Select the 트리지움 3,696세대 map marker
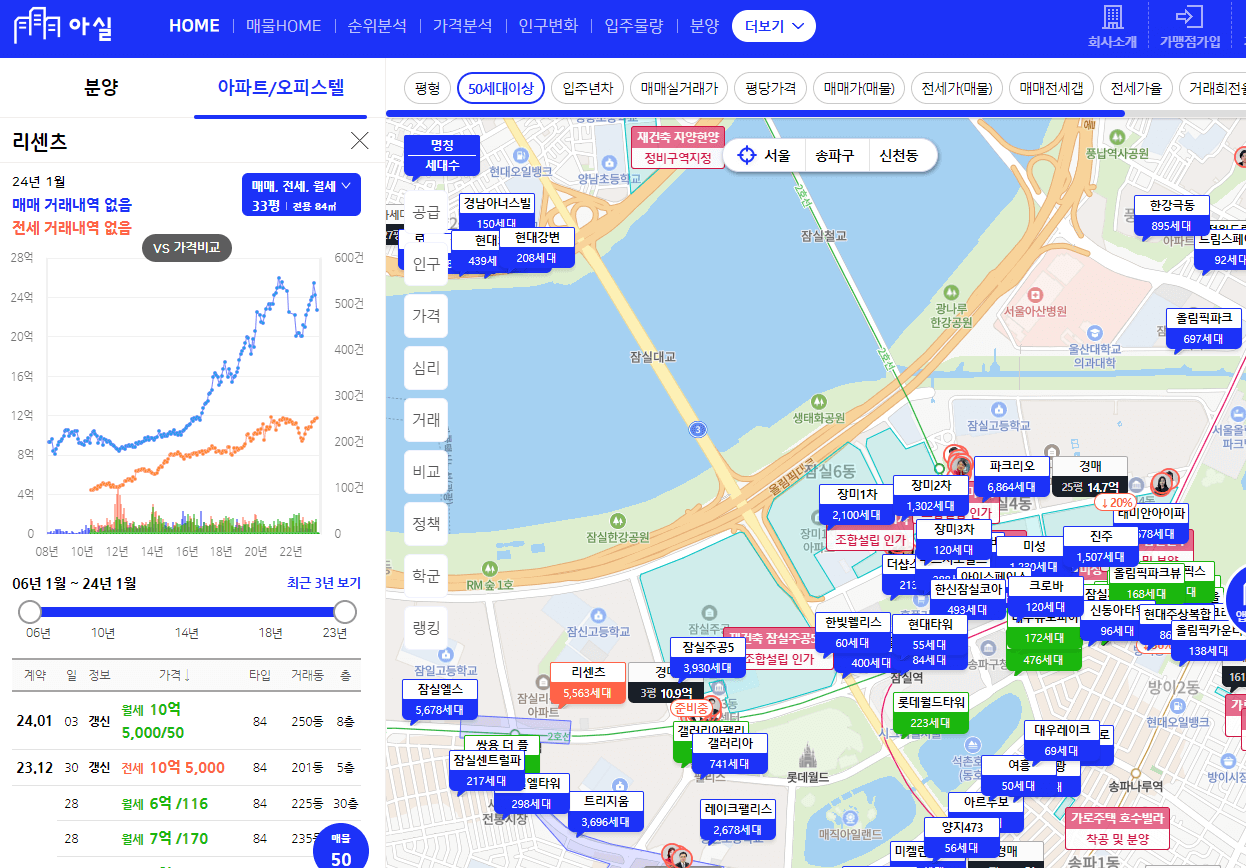1246x868 pixels. point(606,812)
